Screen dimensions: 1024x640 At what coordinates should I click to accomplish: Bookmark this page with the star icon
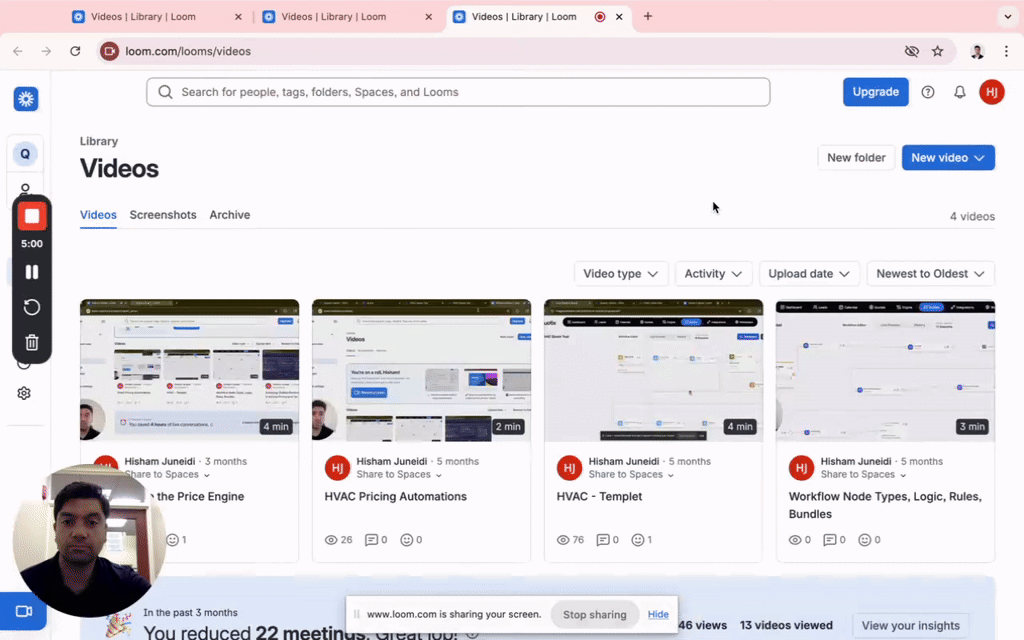point(937,51)
